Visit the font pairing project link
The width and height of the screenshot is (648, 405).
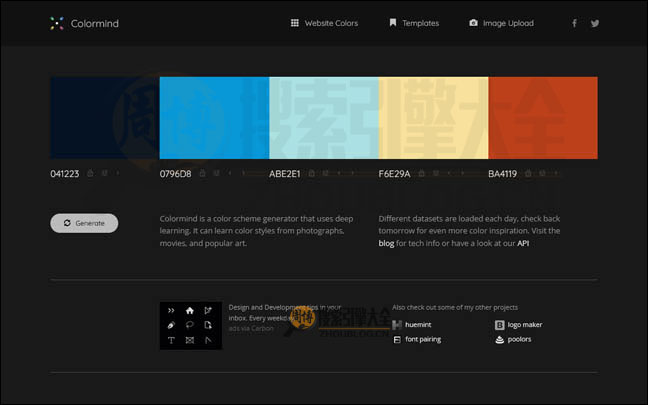coord(423,339)
